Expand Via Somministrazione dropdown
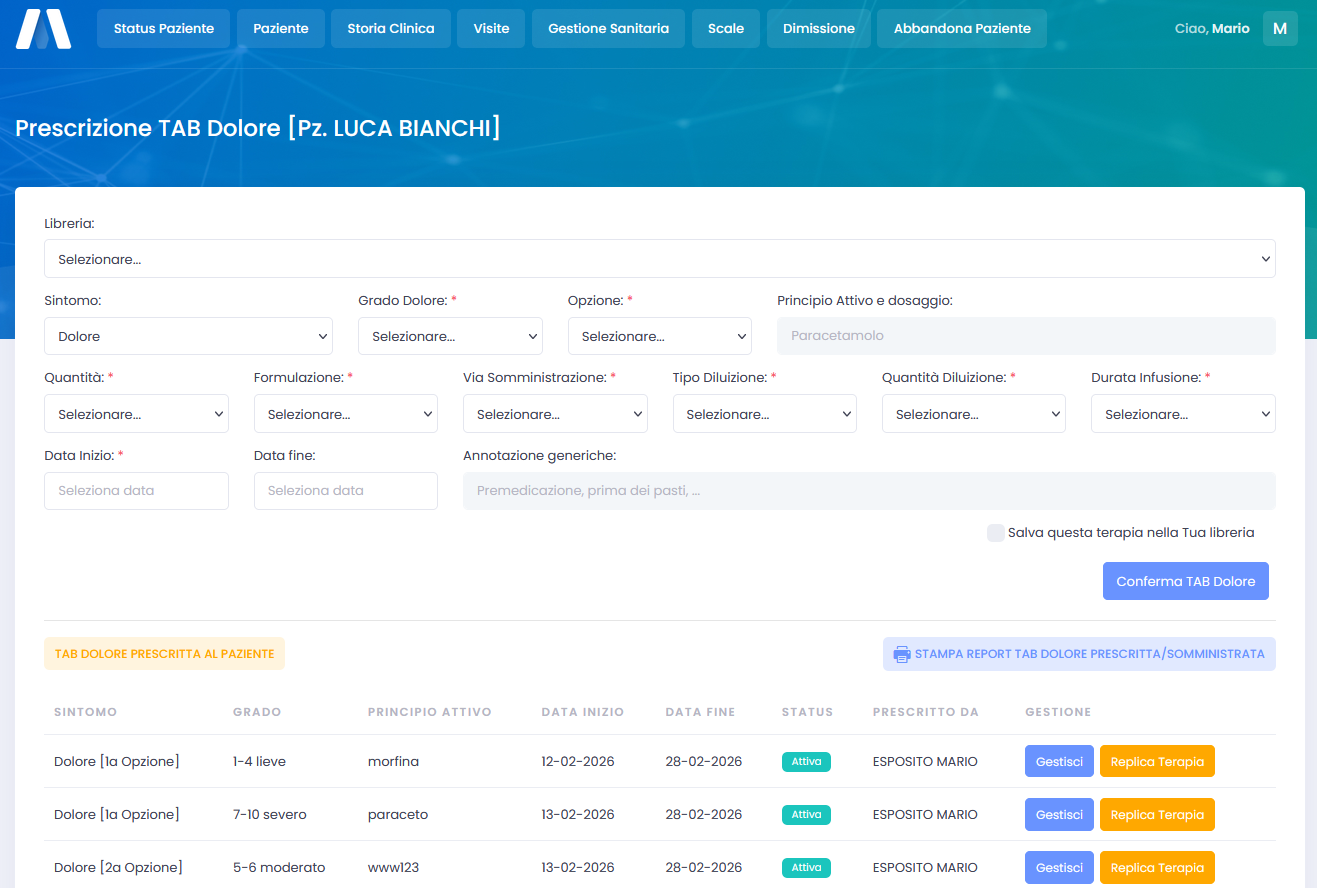Screen dimensions: 1317x888 [x=555, y=414]
